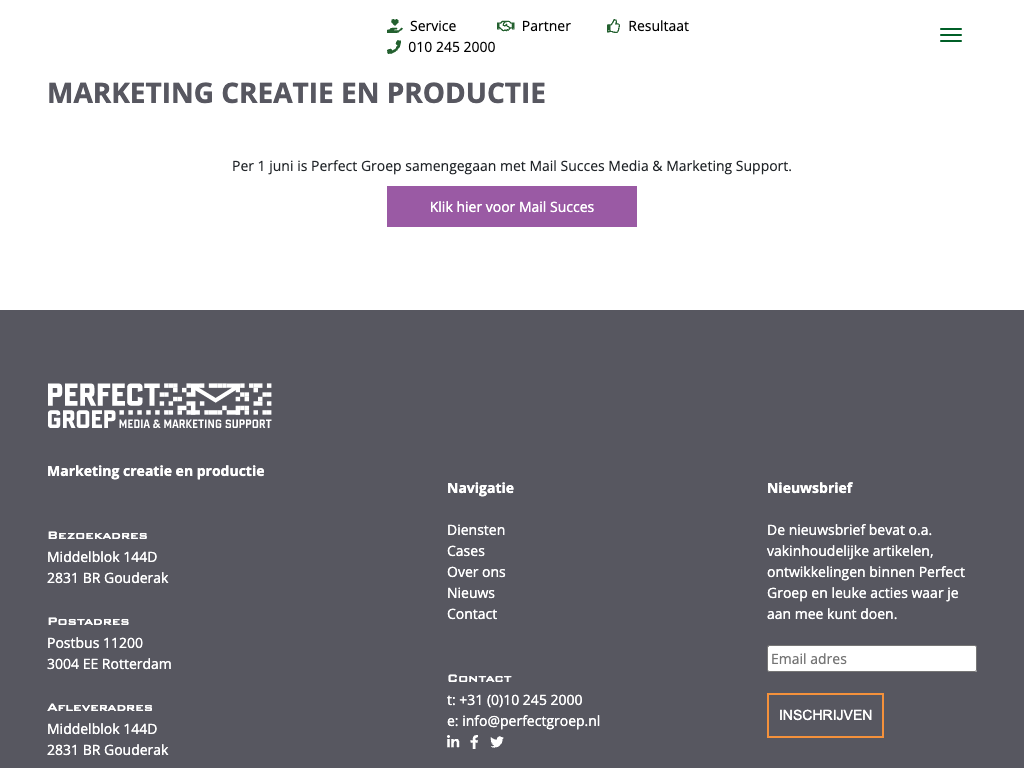Screen dimensions: 1024x768
Task: Open the hamburger menu
Action: point(951,35)
